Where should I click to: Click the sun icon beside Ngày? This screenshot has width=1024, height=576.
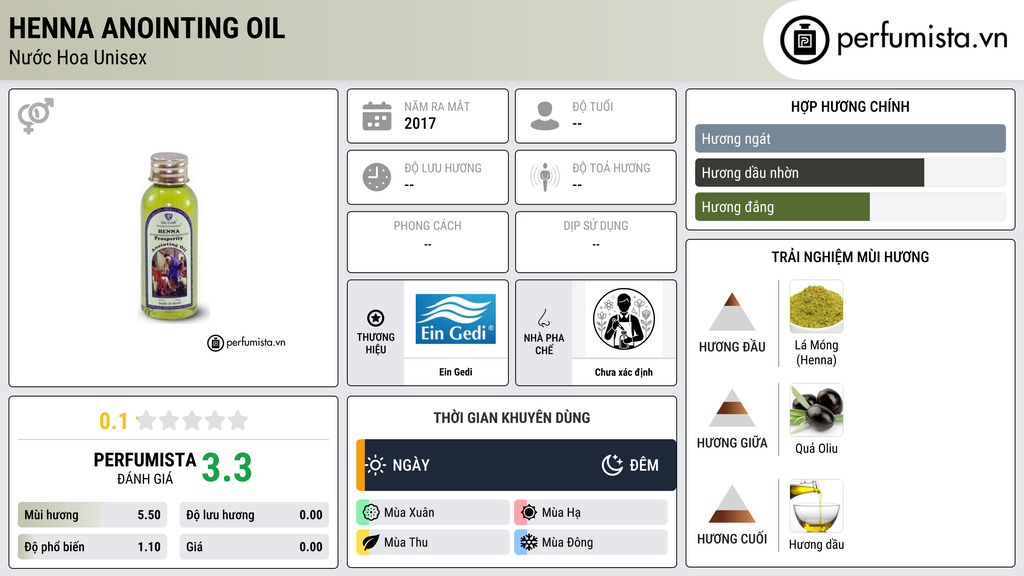[376, 465]
